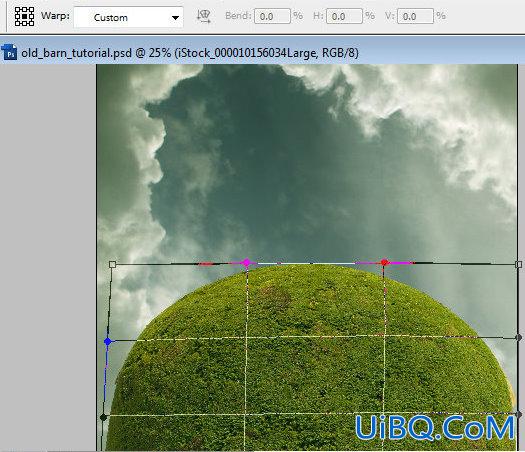The height and width of the screenshot is (452, 525).
Task: Click the reference point location grid icon
Action: click(24, 16)
